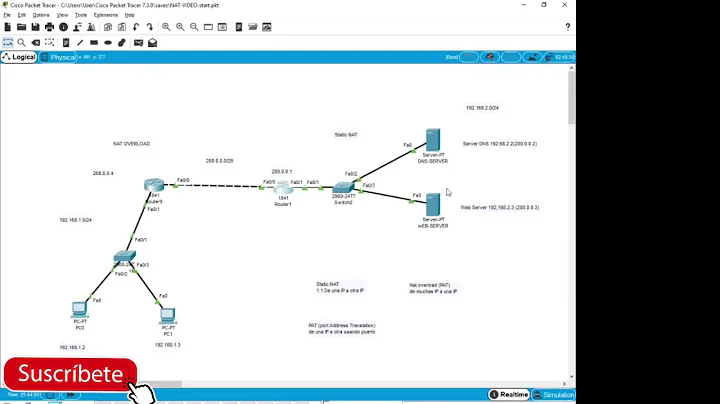
Task: Activate the Select tool
Action: 8,43
